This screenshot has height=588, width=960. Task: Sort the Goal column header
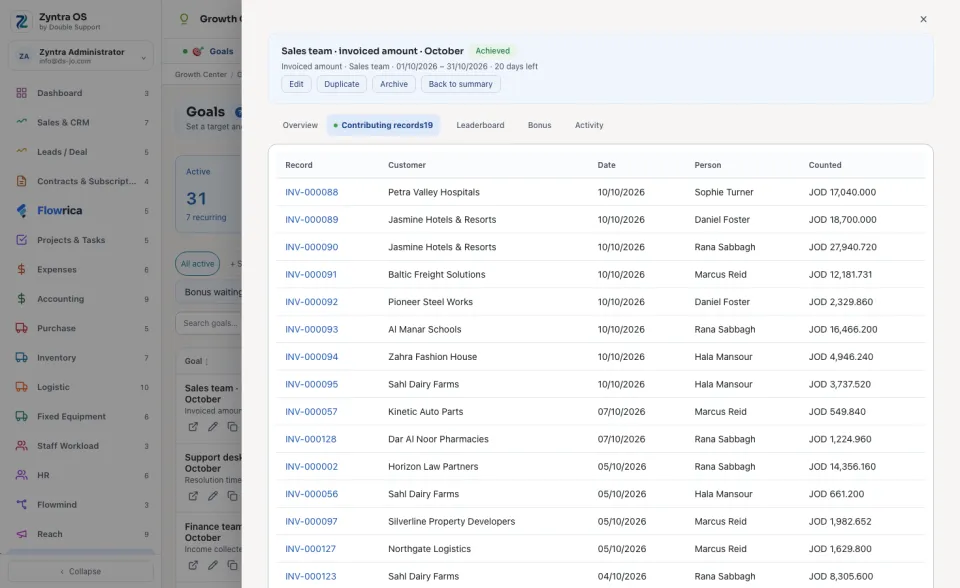(x=197, y=361)
